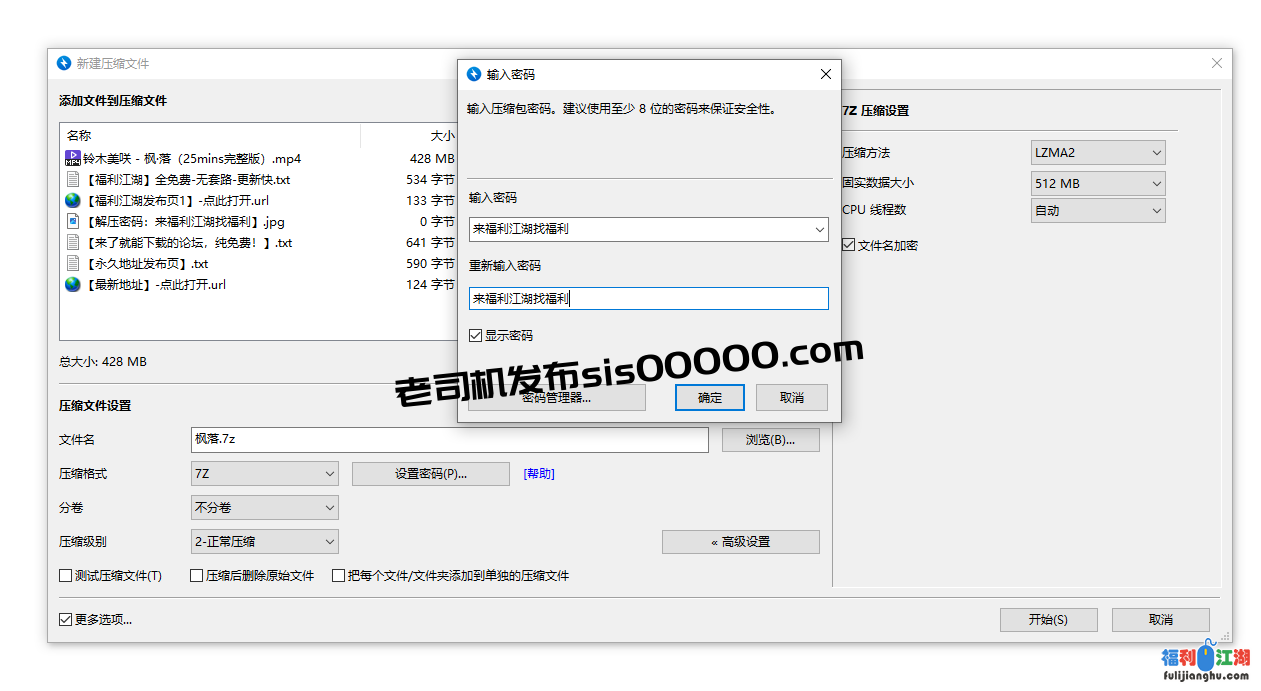The height and width of the screenshot is (691, 1261).
Task: Uncheck the 显示密码 checkbox
Action: pos(475,335)
